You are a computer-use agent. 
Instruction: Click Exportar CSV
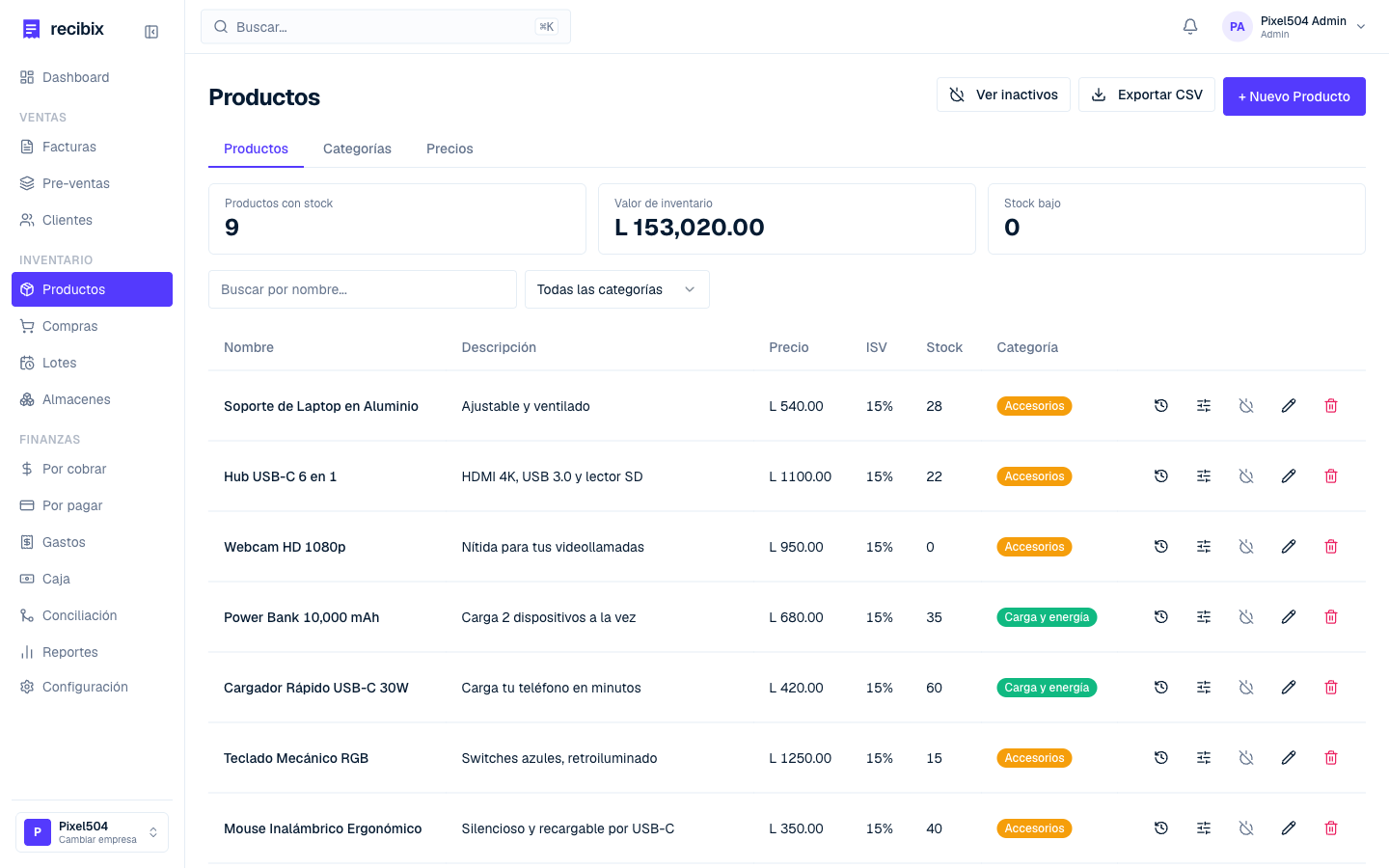tap(1147, 95)
